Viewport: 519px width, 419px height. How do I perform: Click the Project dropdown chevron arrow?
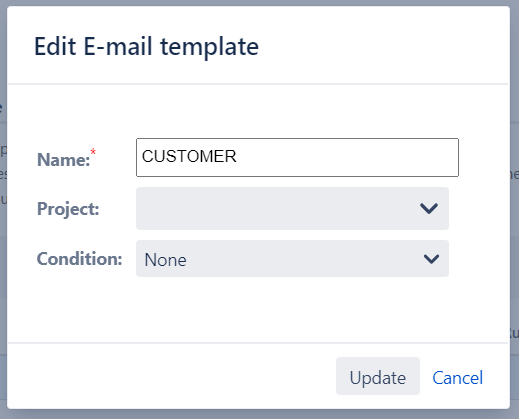[x=429, y=208]
